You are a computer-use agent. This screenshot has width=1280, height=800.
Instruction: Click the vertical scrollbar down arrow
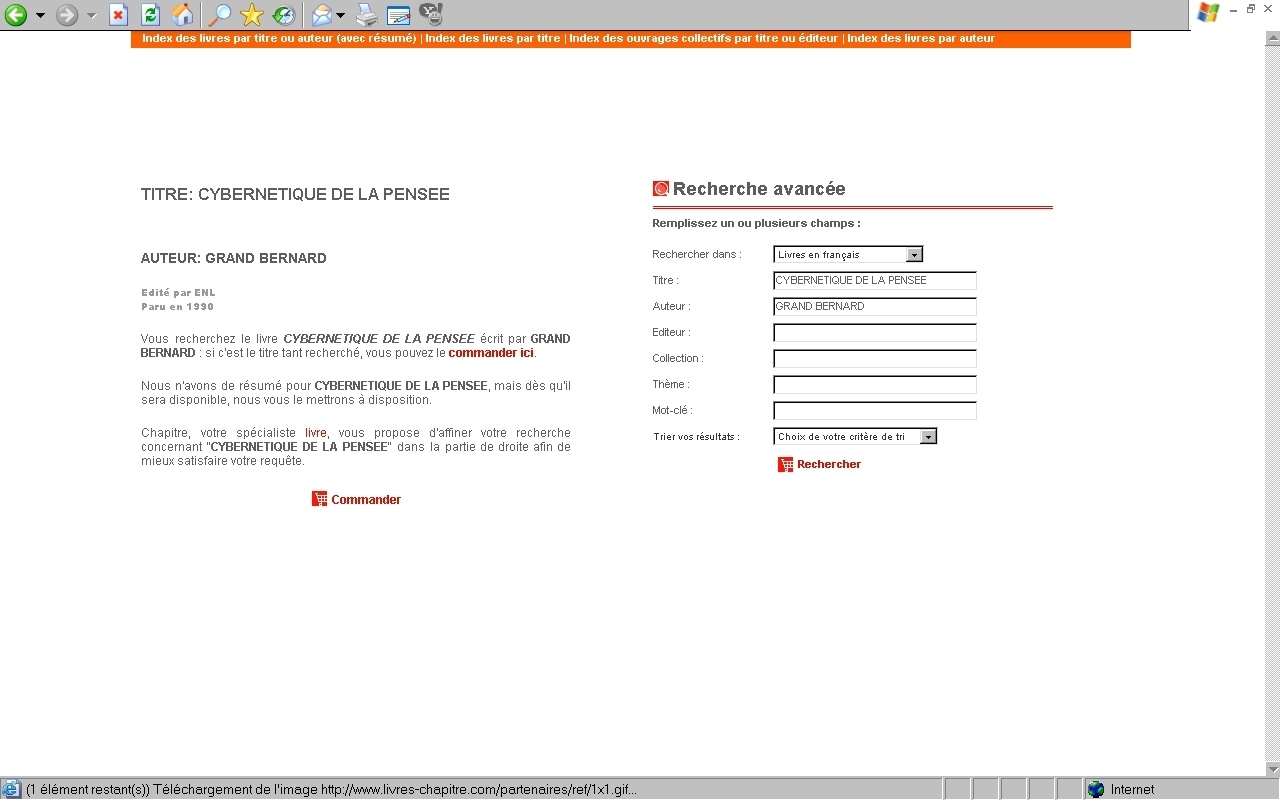(x=1272, y=769)
